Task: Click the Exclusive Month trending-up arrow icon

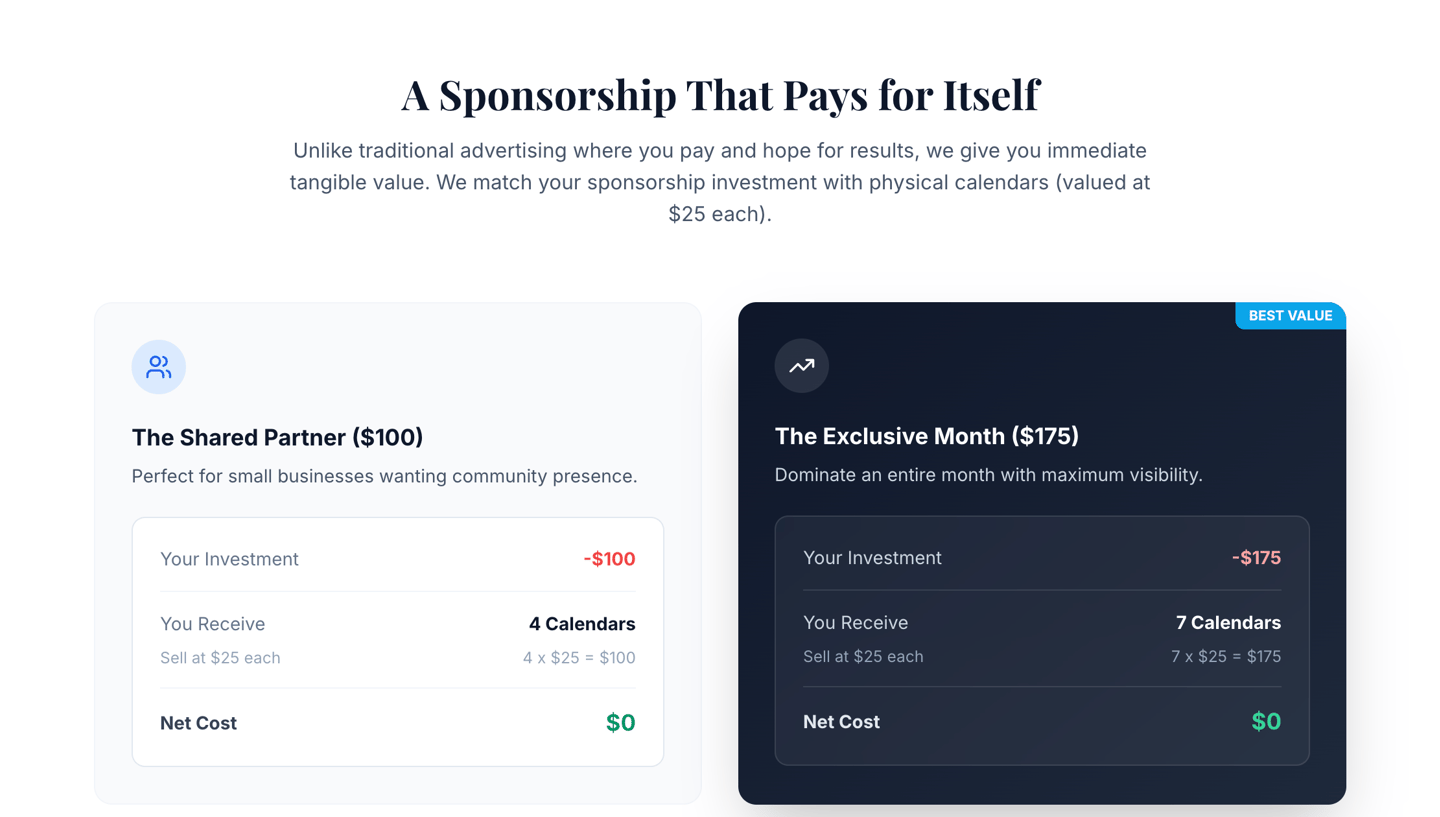Action: point(801,366)
